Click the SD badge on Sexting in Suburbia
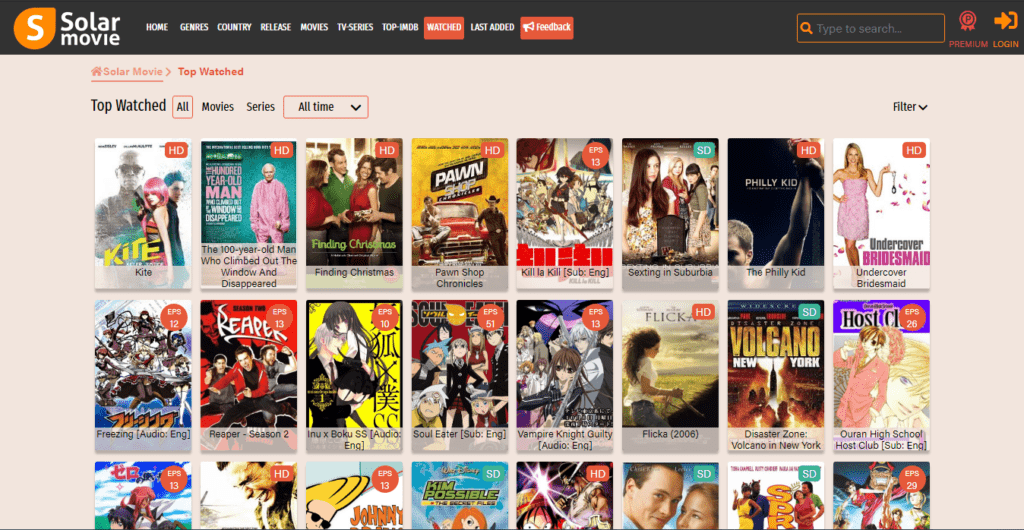The width and height of the screenshot is (1024, 530). click(703, 150)
